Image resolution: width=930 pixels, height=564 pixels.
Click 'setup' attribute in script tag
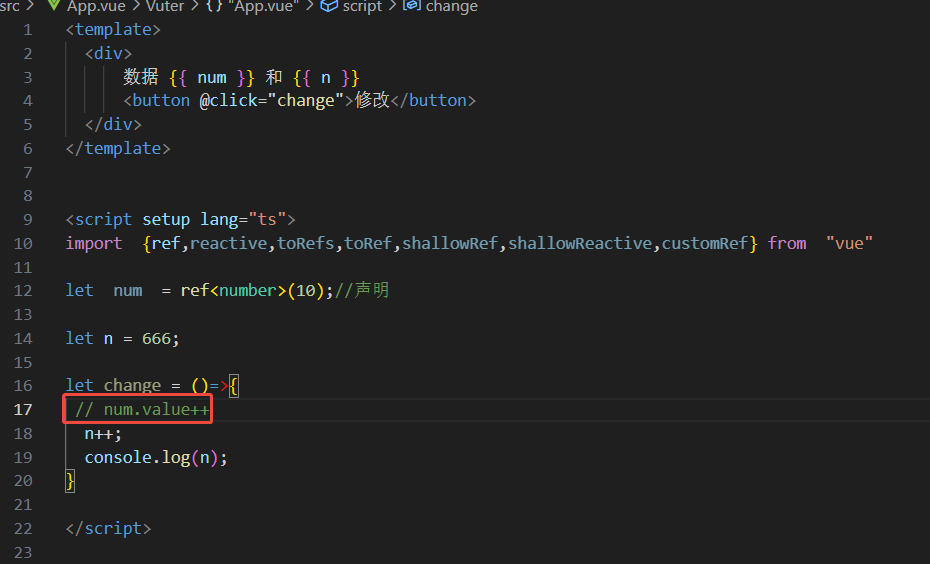166,219
